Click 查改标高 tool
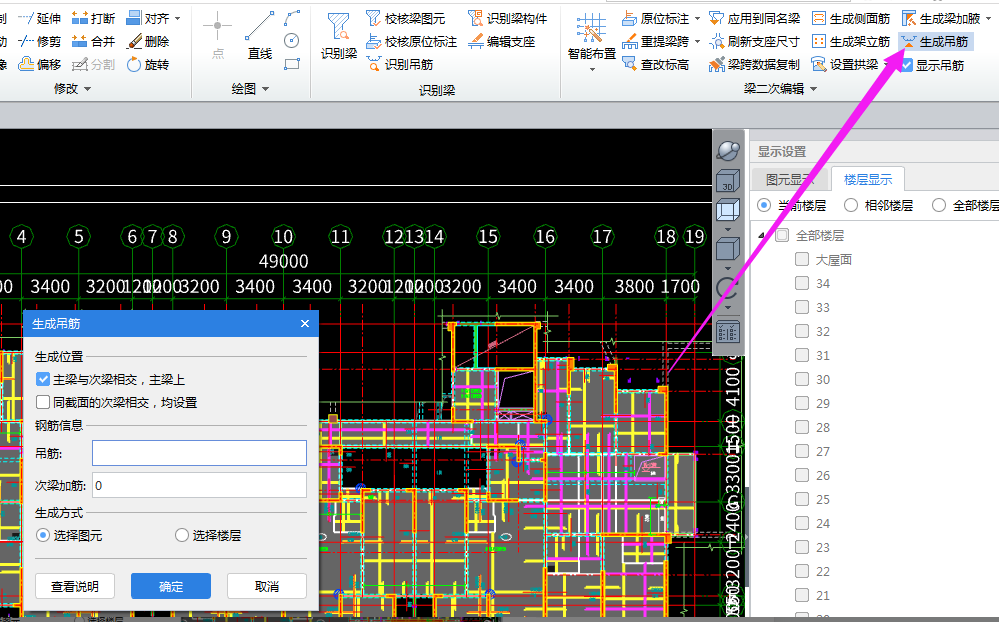The width and height of the screenshot is (999, 622). click(x=656, y=64)
